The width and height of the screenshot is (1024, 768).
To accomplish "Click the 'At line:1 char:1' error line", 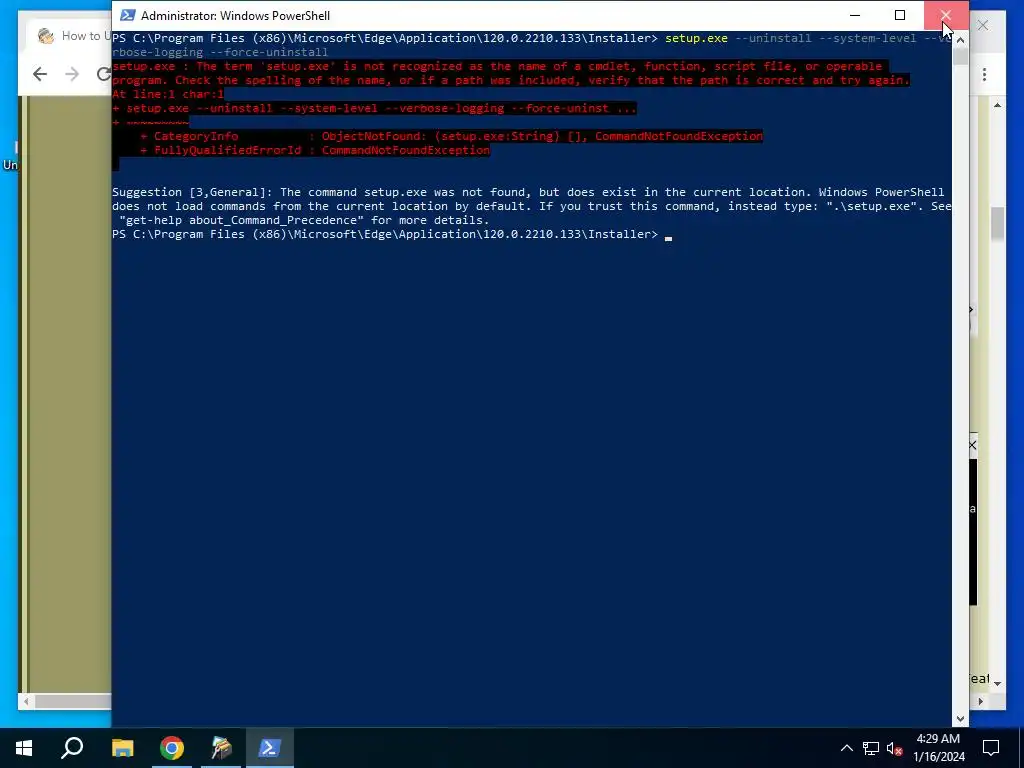I will click(x=168, y=94).
